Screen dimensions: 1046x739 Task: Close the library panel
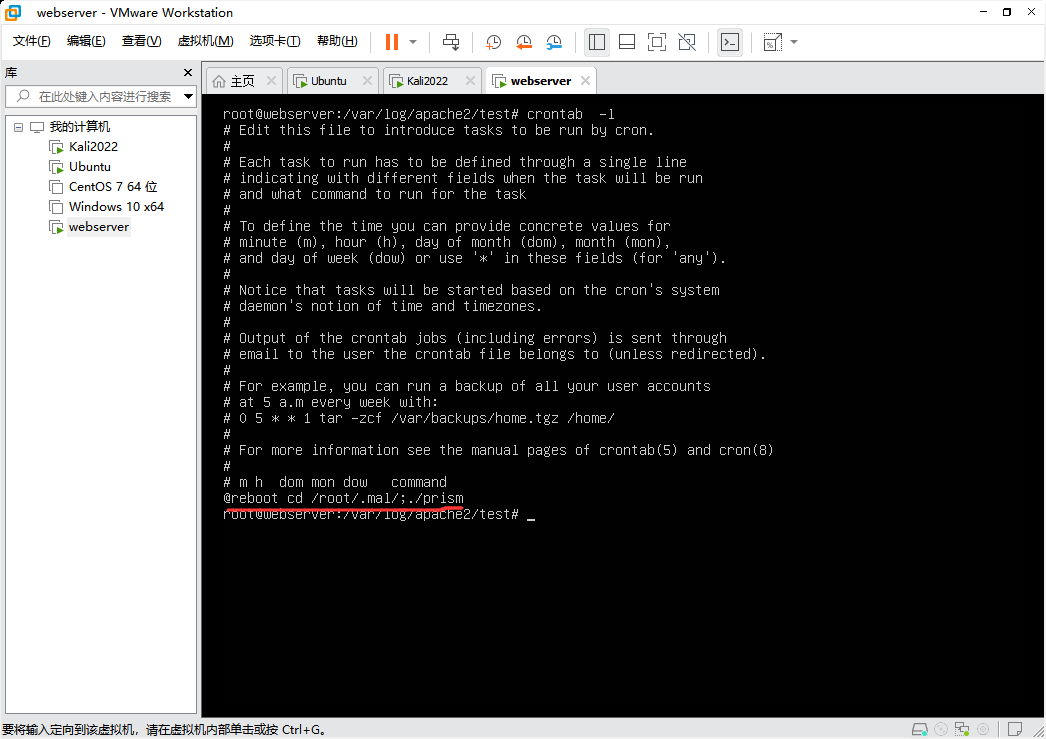[188, 72]
